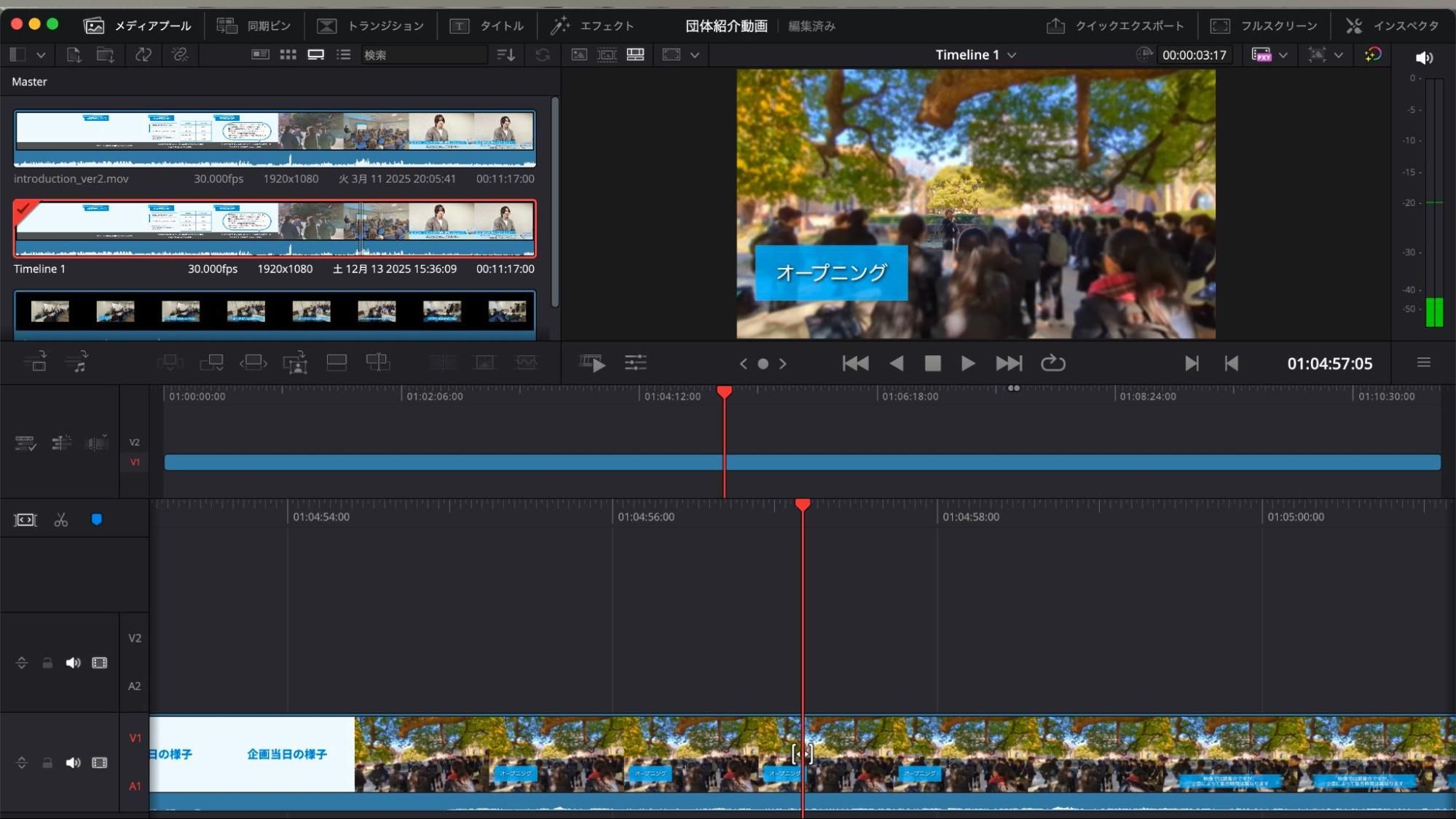Open the インスペクタ panel button

tap(1392, 26)
